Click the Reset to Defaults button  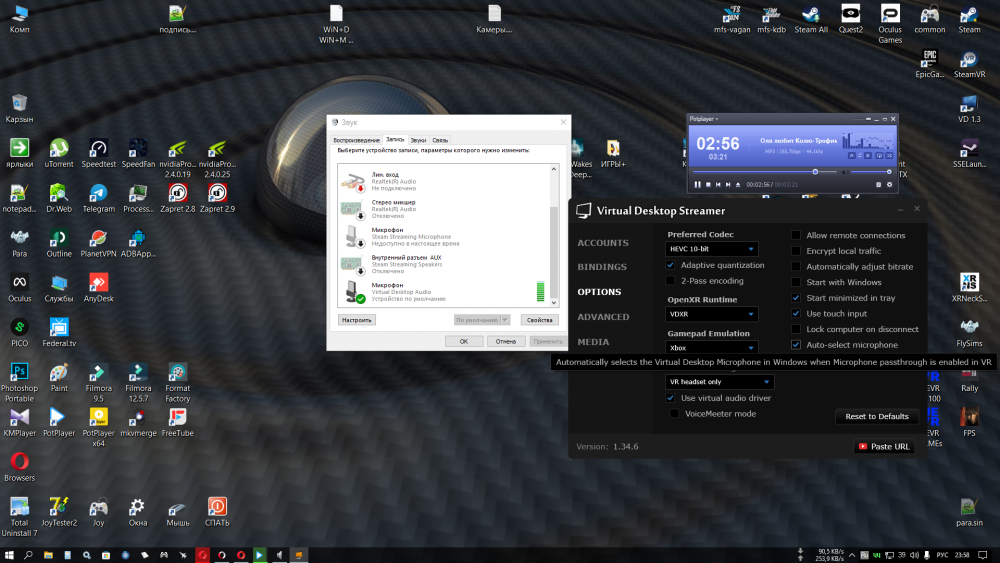[x=876, y=416]
